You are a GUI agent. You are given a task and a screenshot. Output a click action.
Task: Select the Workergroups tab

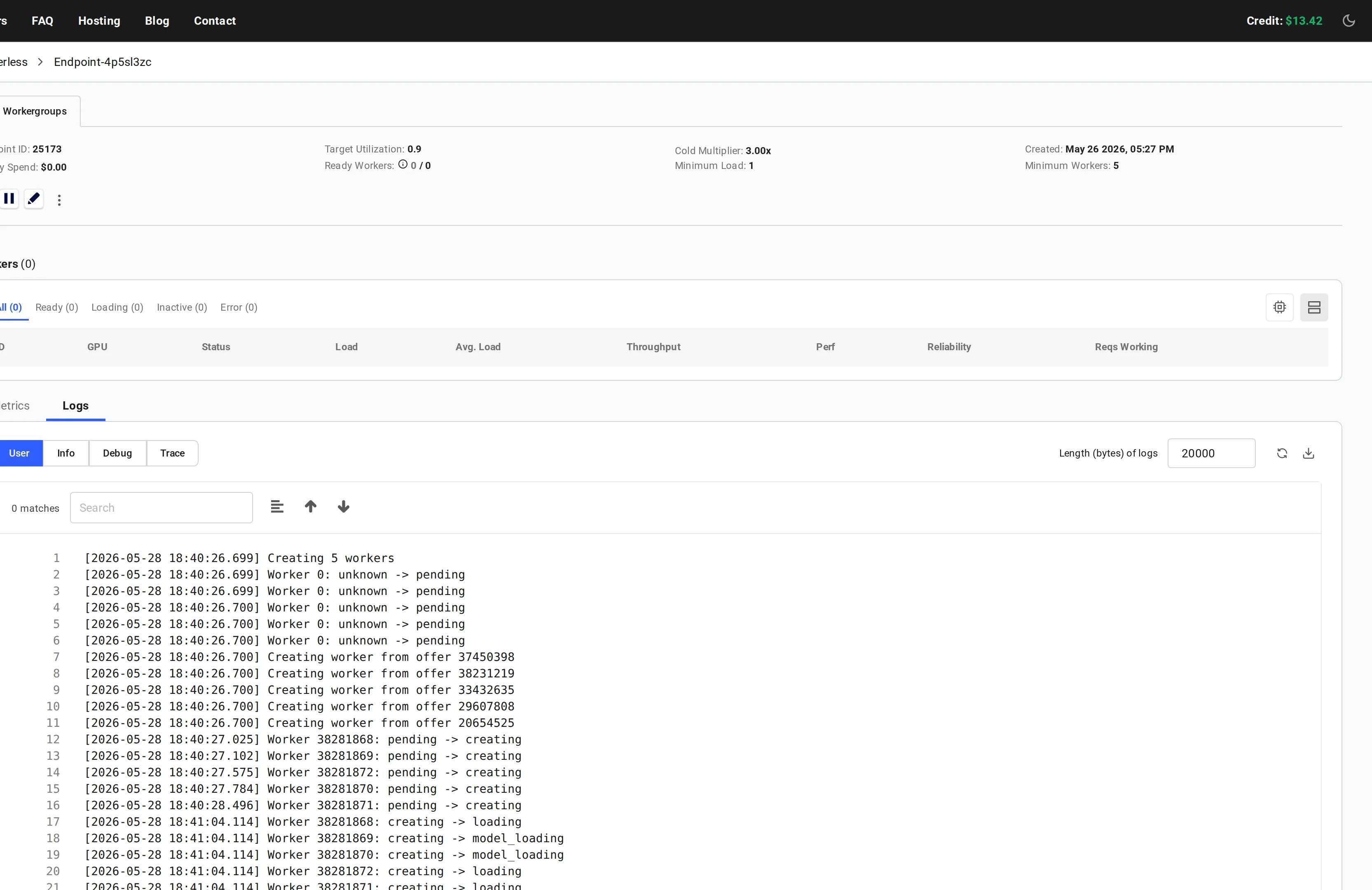35,111
